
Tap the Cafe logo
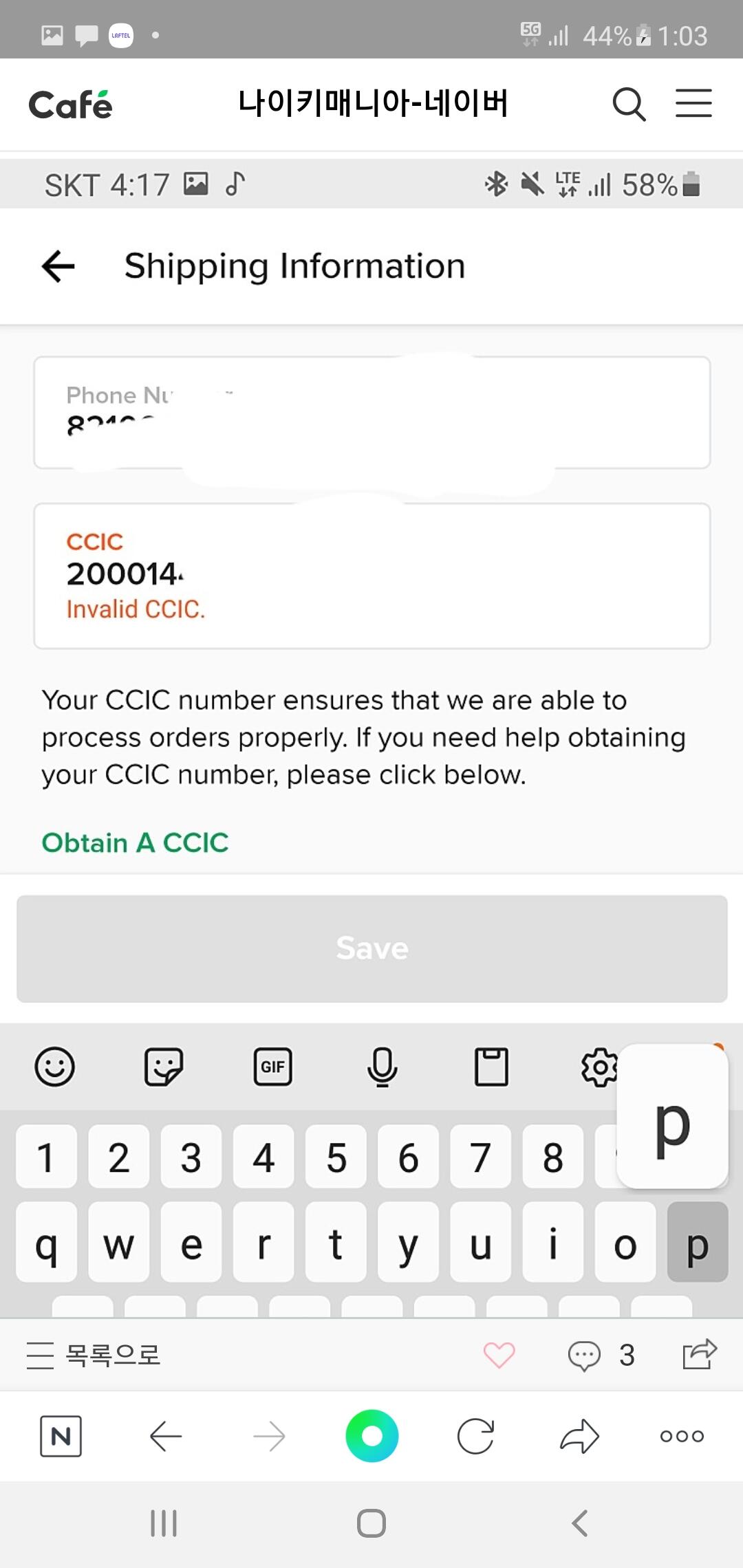point(70,105)
